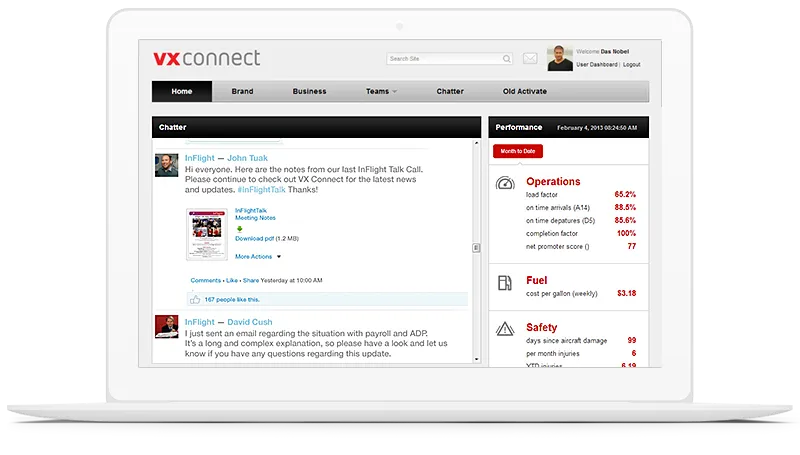Select the Home tab

click(x=182, y=91)
